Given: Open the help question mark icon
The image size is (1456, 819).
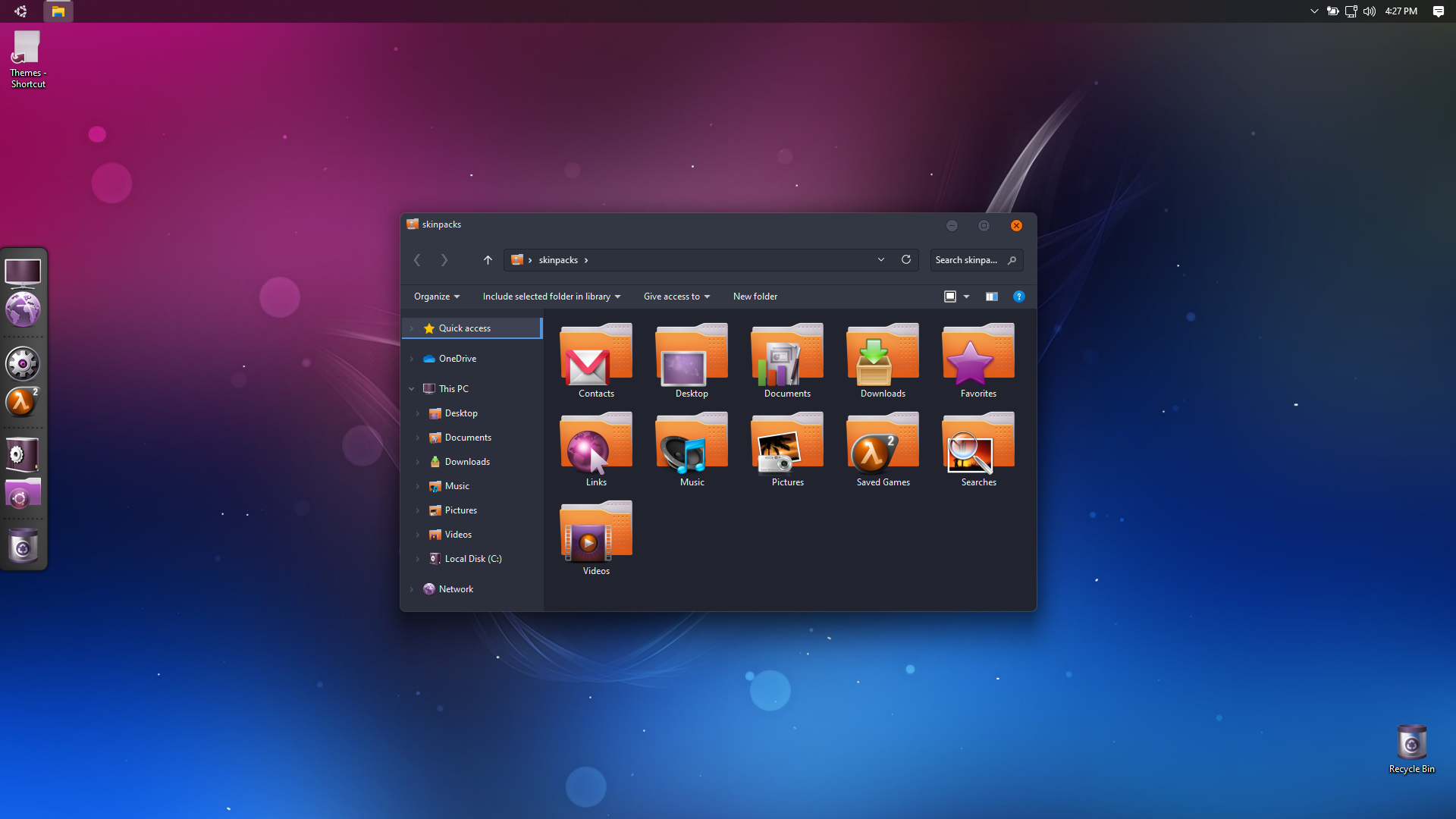Looking at the screenshot, I should click(x=1018, y=297).
